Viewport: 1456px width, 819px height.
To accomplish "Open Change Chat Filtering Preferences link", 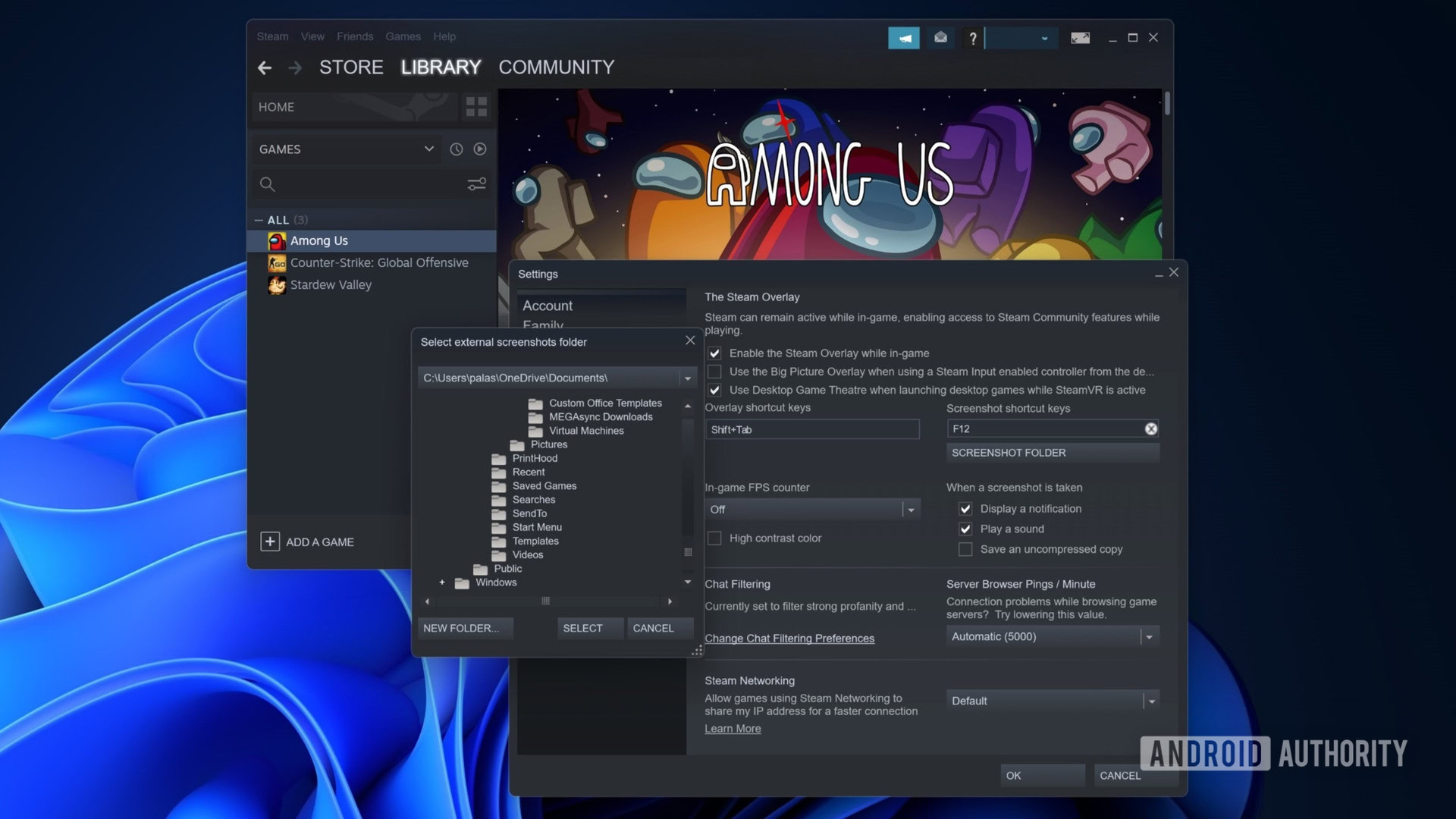I will 789,639.
